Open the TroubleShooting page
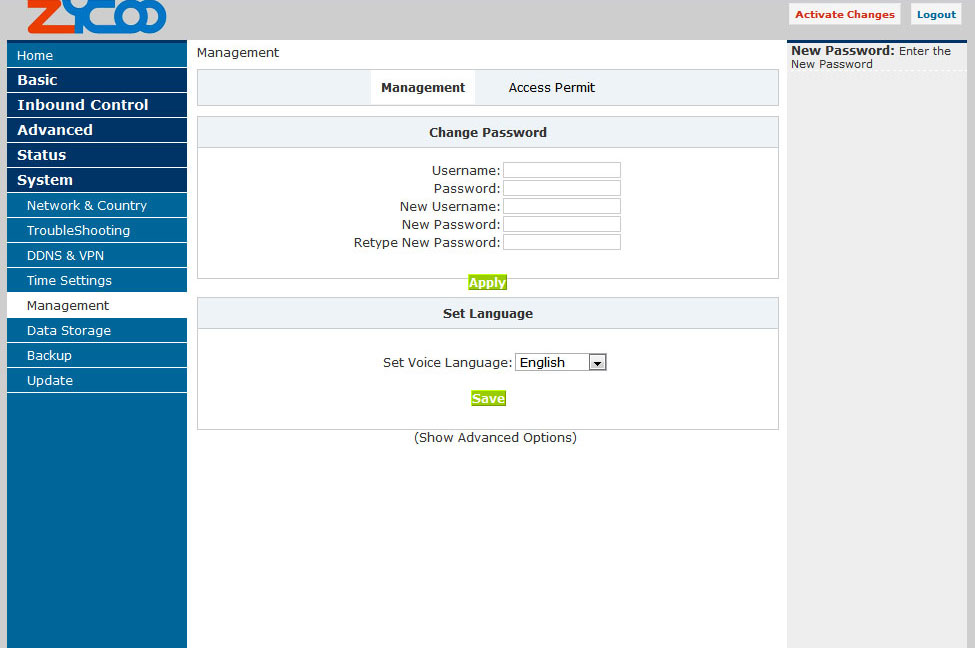The width and height of the screenshot is (975, 648). point(78,230)
